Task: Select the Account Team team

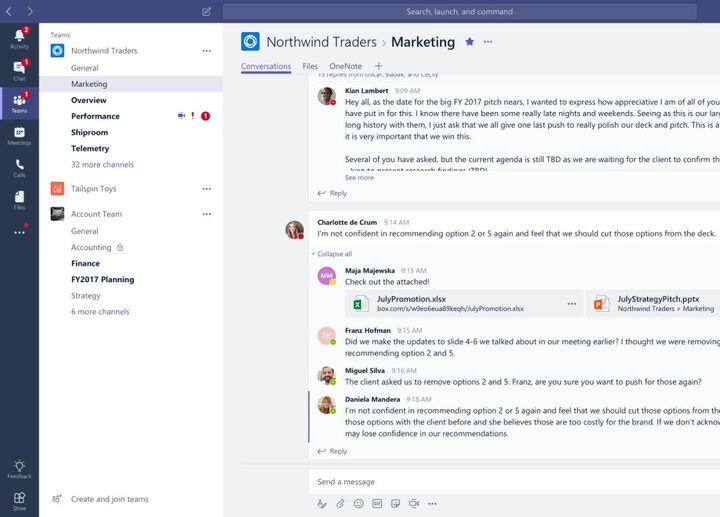Action: tap(96, 214)
